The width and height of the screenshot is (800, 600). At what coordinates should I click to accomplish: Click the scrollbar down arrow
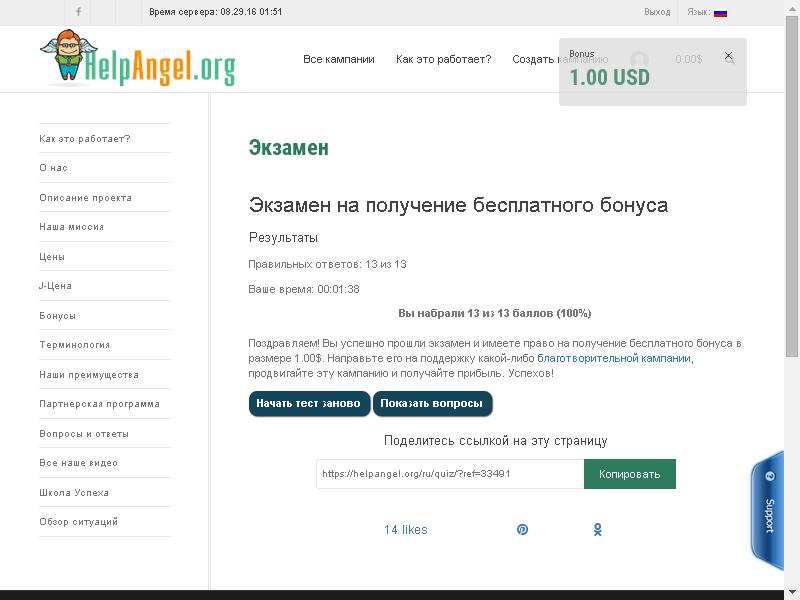click(x=792, y=593)
